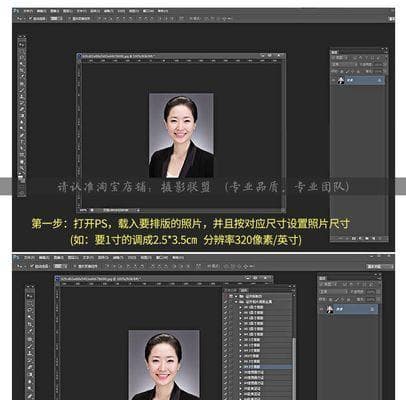Select the Move tool in the lower Photoshop toolbar
Viewport: 406px width, 400px height.
point(30,296)
